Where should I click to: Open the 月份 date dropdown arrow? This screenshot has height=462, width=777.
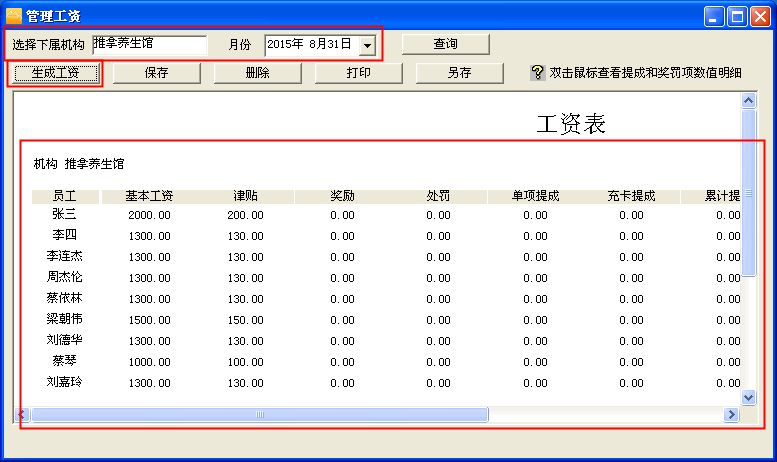coord(367,45)
